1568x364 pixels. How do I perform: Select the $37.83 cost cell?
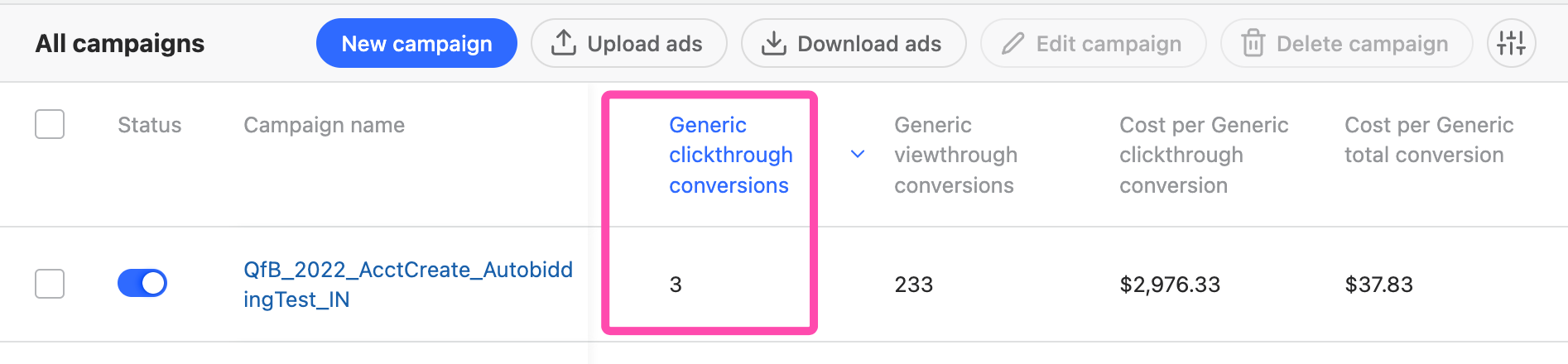(1378, 285)
